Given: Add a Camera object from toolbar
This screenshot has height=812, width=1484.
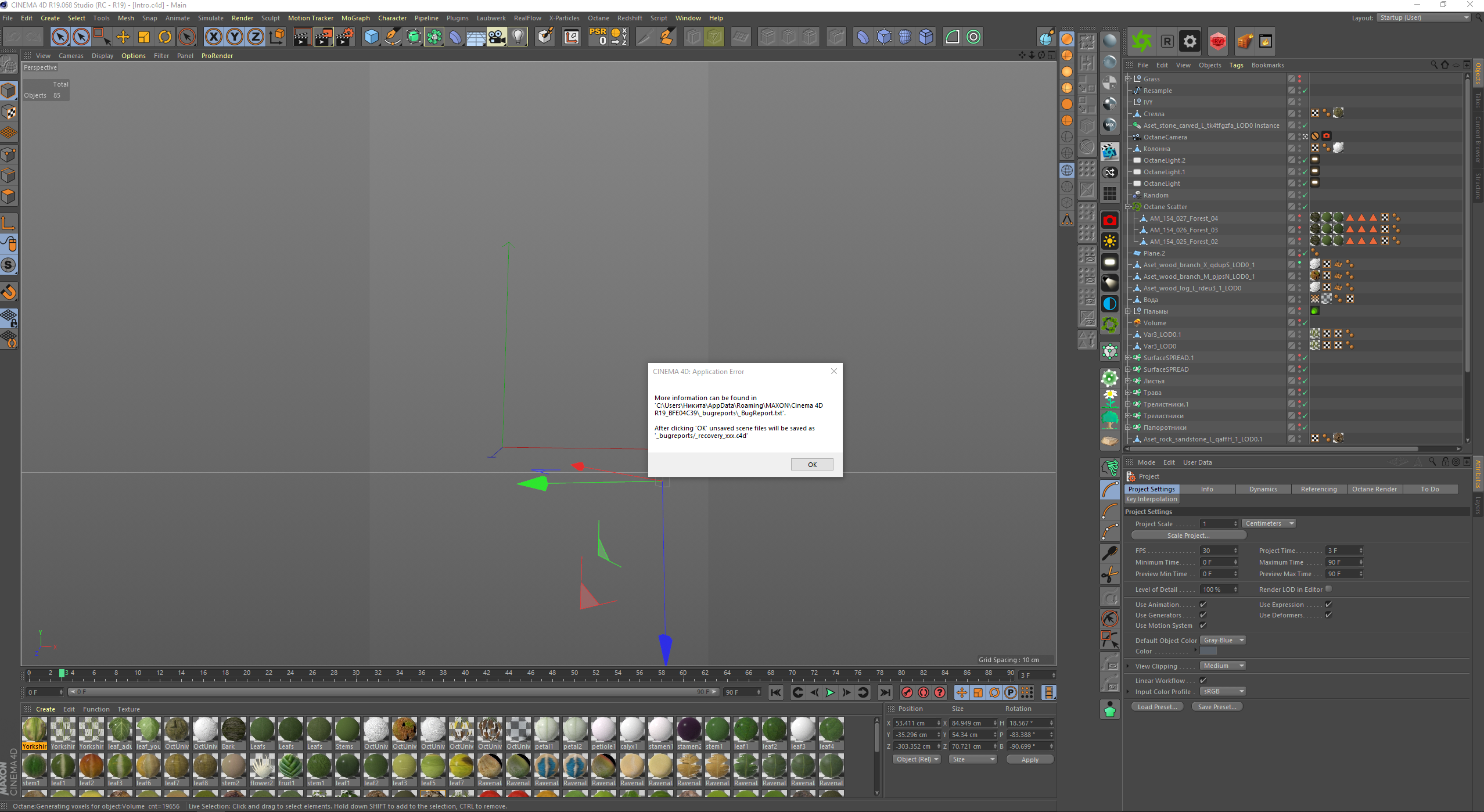Looking at the screenshot, I should coord(497,37).
